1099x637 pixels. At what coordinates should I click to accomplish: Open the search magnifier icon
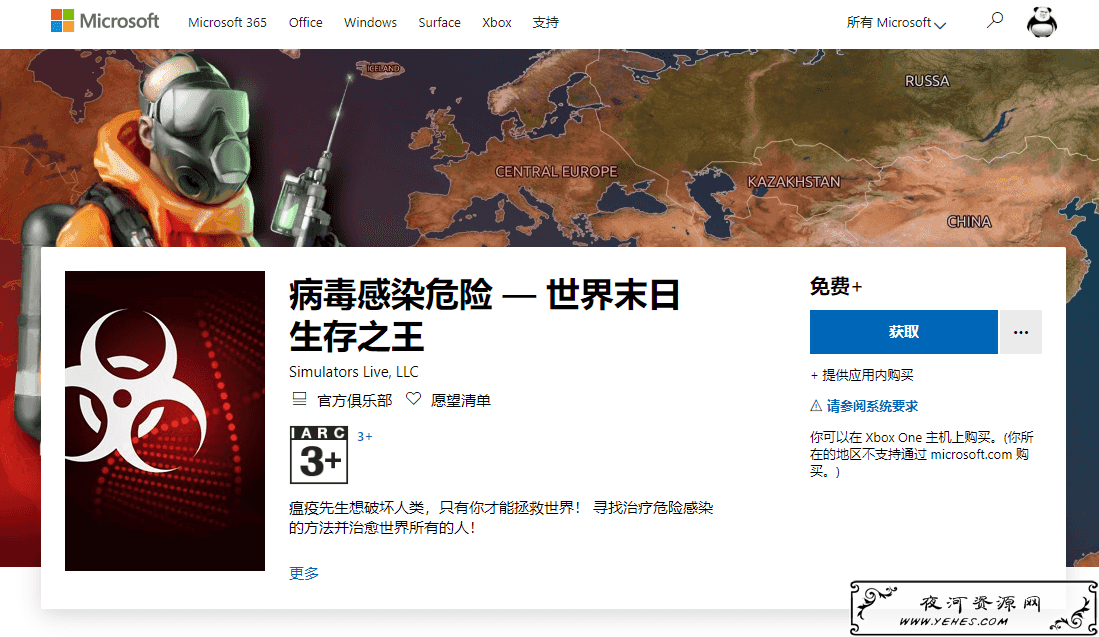click(x=995, y=20)
